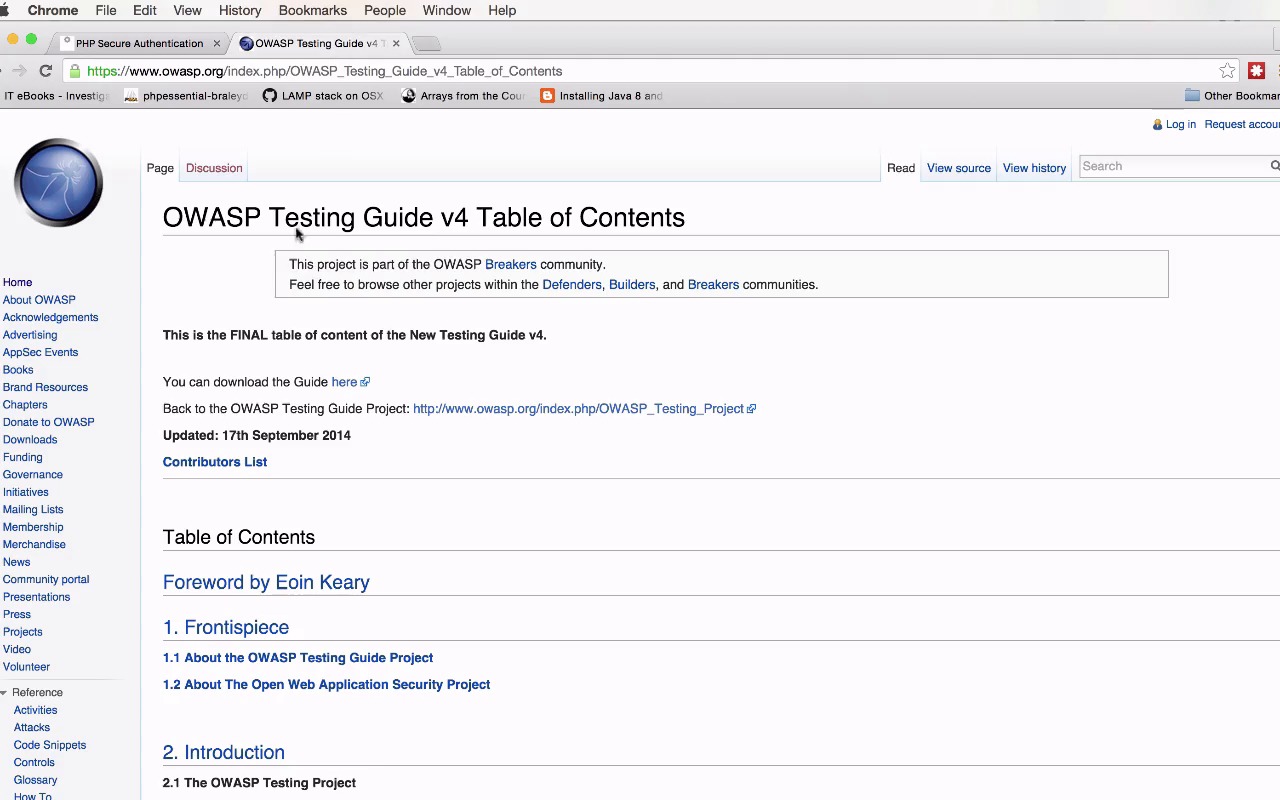This screenshot has height=800, width=1280.
Task: Click the red asterisk extension icon
Action: coord(1257,71)
